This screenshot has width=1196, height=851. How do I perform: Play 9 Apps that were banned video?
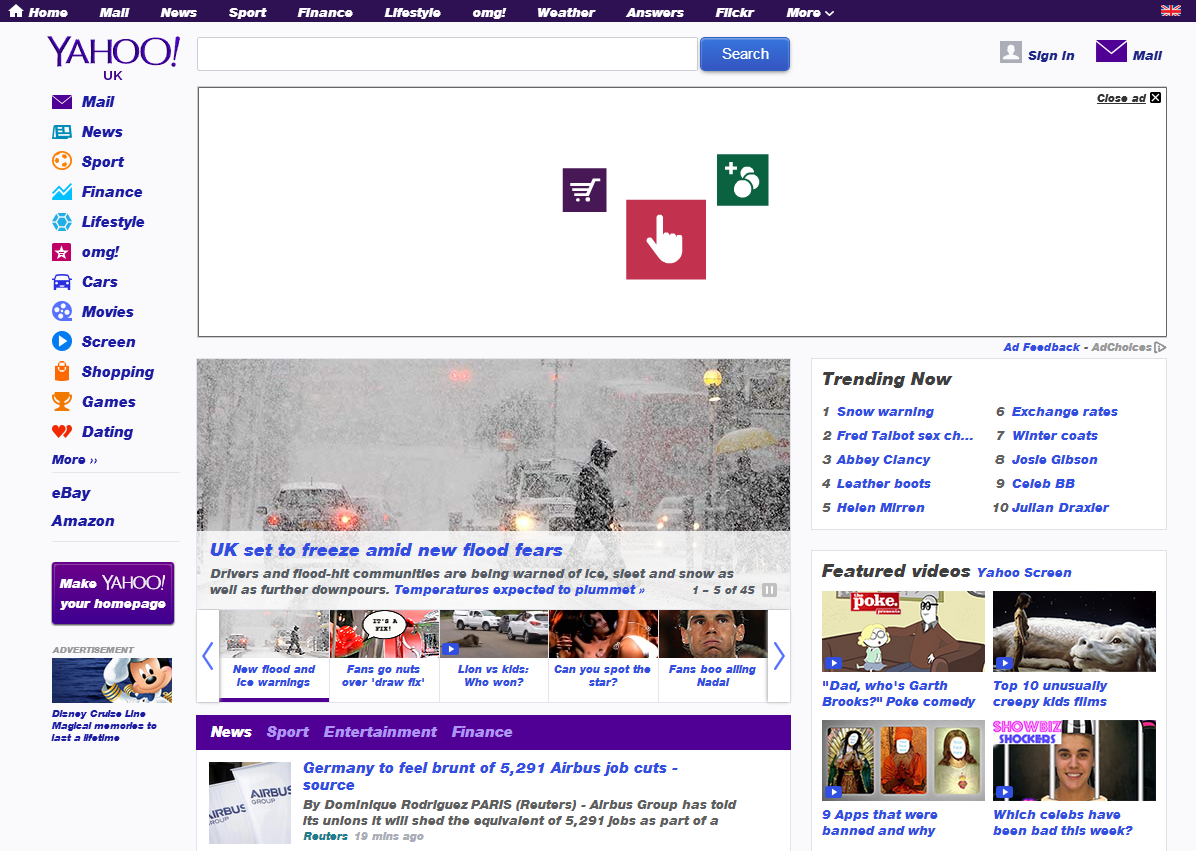click(x=903, y=760)
